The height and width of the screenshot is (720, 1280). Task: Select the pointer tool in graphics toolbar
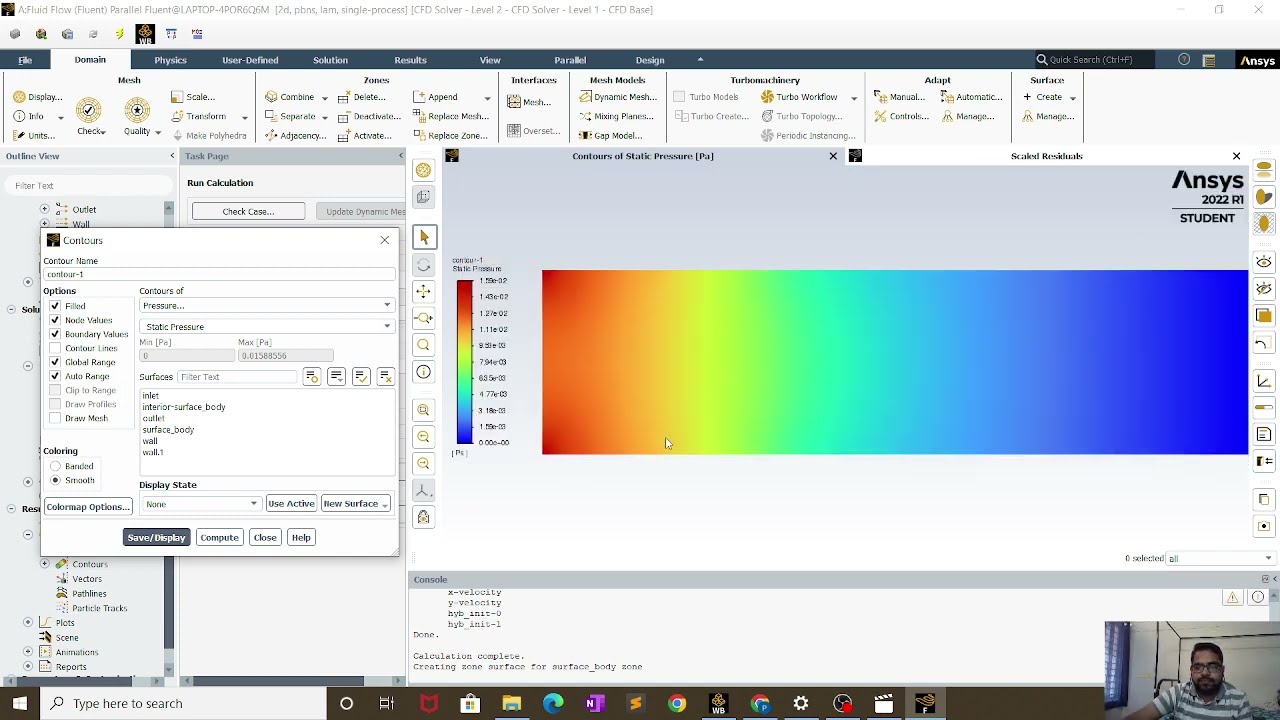tap(423, 237)
